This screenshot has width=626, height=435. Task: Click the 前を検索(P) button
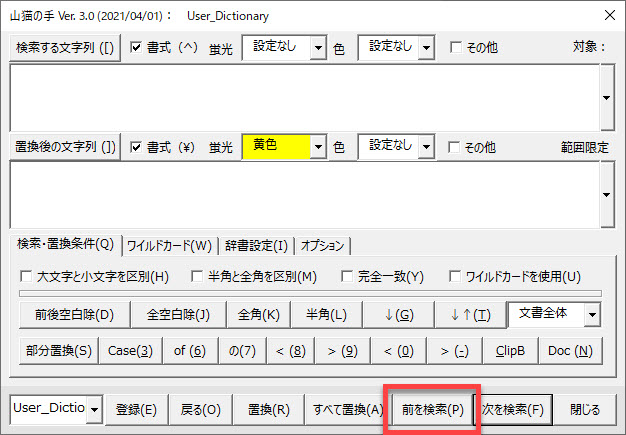coord(433,409)
